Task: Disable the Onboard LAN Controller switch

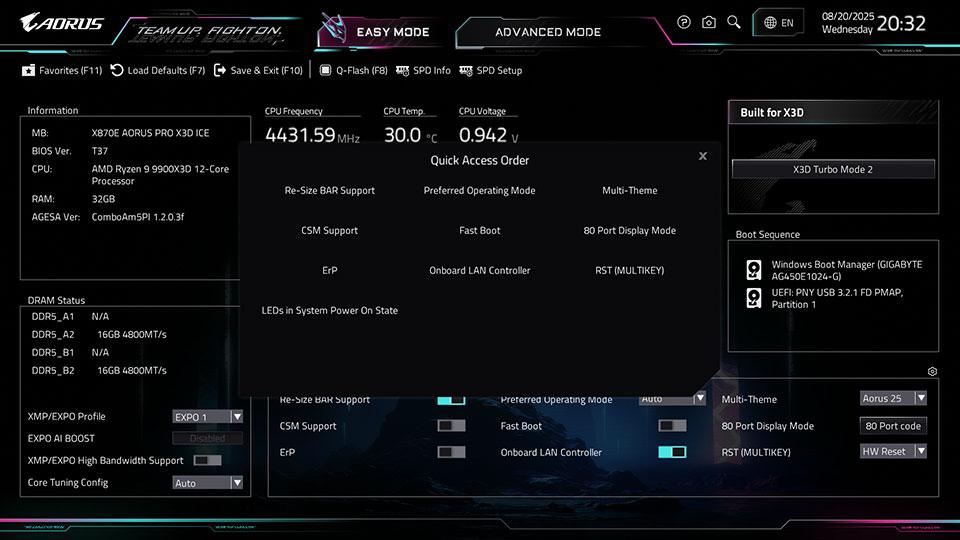Action: pyautogui.click(x=672, y=452)
